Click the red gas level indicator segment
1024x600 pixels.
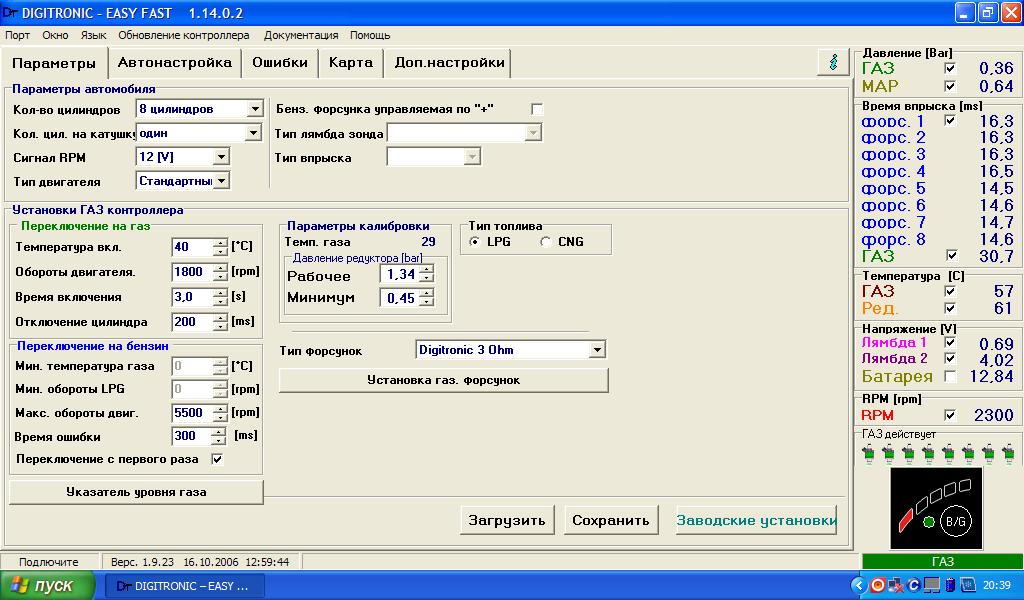(905, 518)
